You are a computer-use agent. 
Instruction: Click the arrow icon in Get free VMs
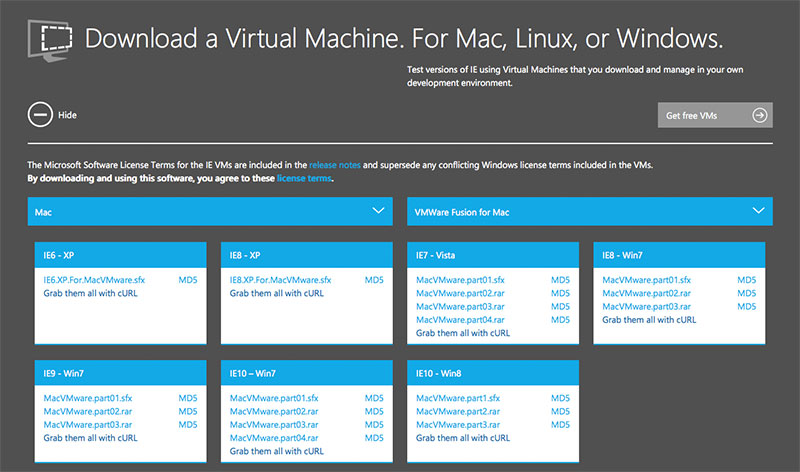[759, 115]
